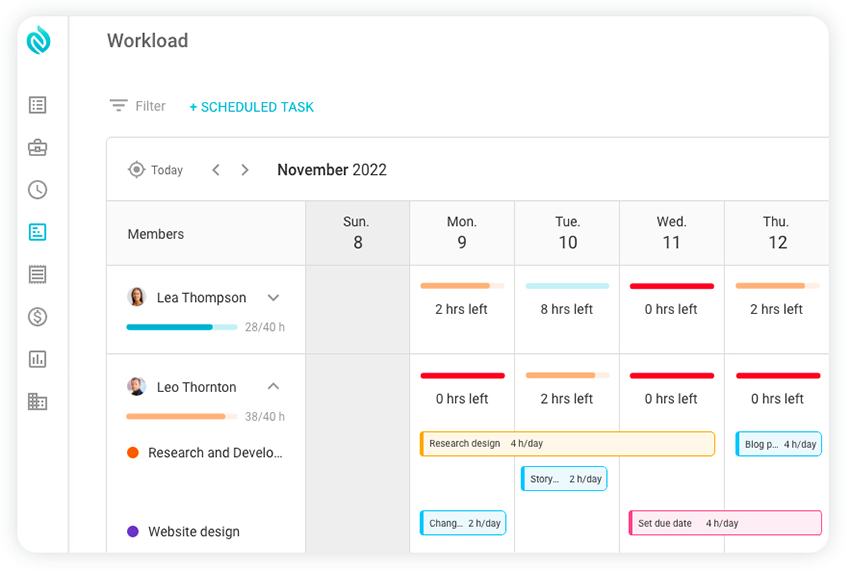The height and width of the screenshot is (570, 850).
Task: Click Leo Thornton's Thursday 0 hrs left
Action: pos(777,399)
